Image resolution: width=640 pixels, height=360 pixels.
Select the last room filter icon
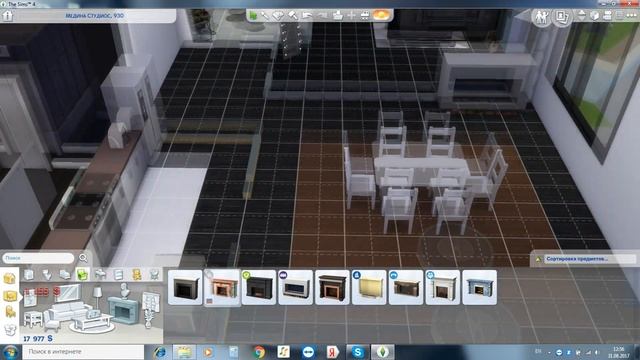[x=155, y=275]
